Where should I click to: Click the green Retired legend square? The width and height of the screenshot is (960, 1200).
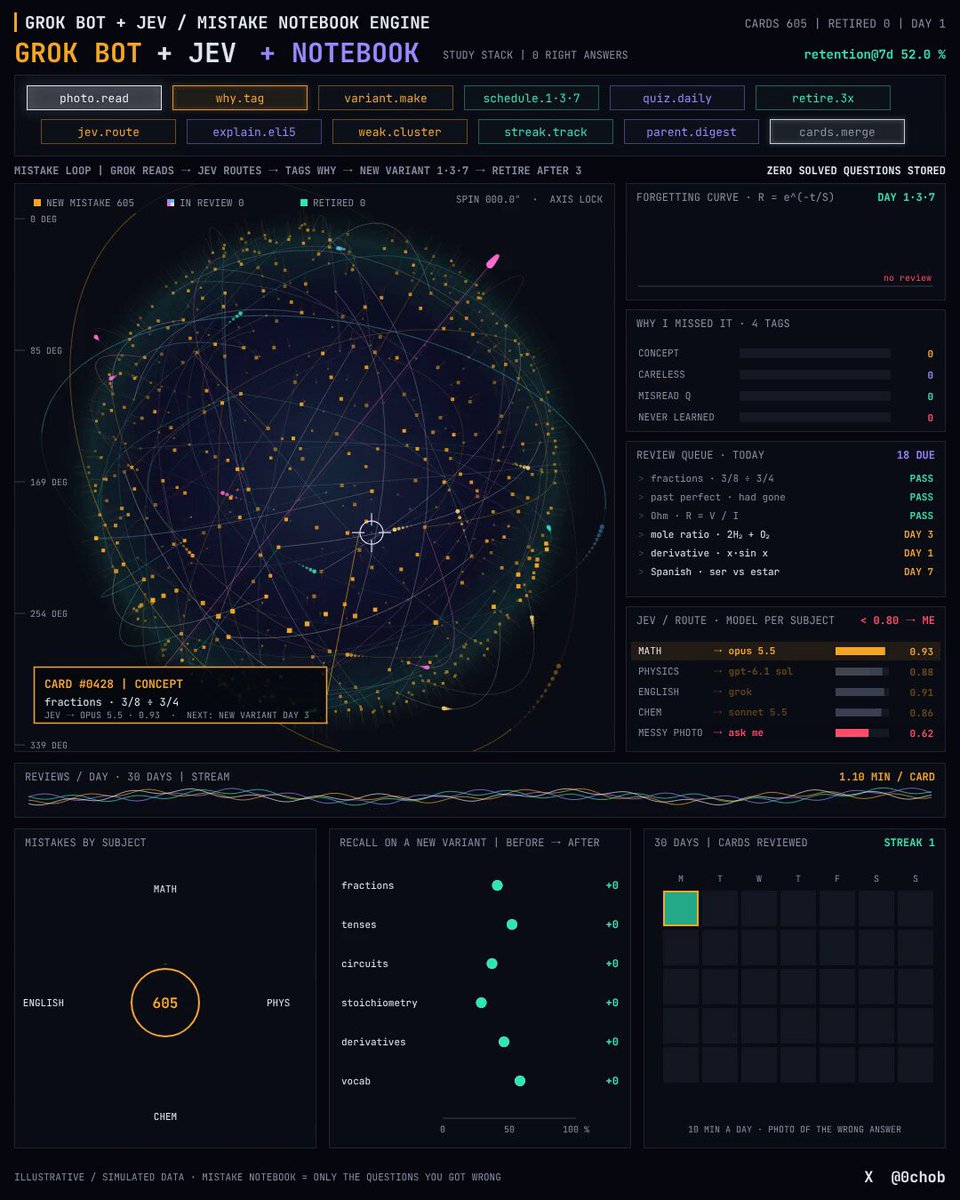304,203
